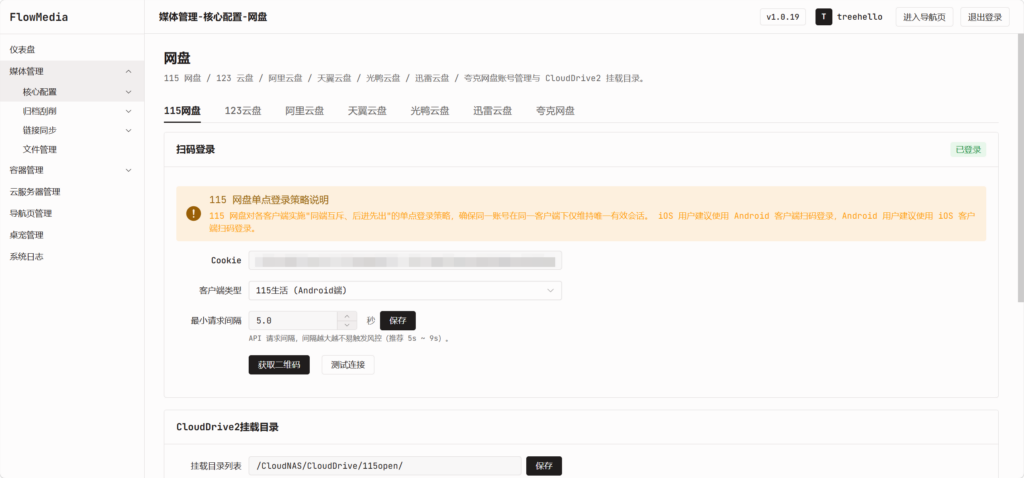Decrease the minimum request interval value
1024x478 pixels.
tap(347, 325)
